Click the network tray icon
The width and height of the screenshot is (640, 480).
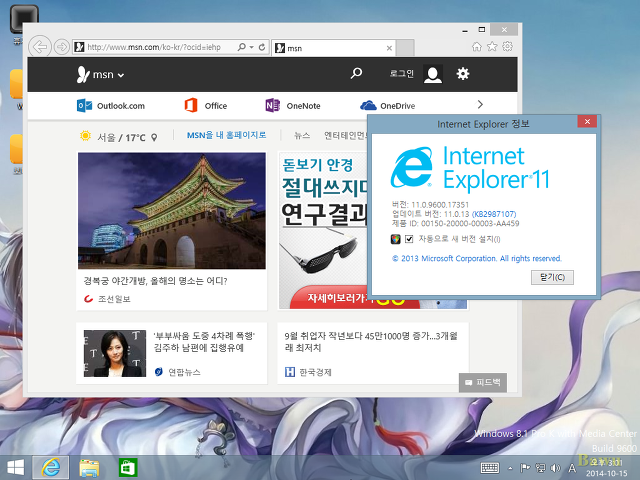pyautogui.click(x=540, y=468)
